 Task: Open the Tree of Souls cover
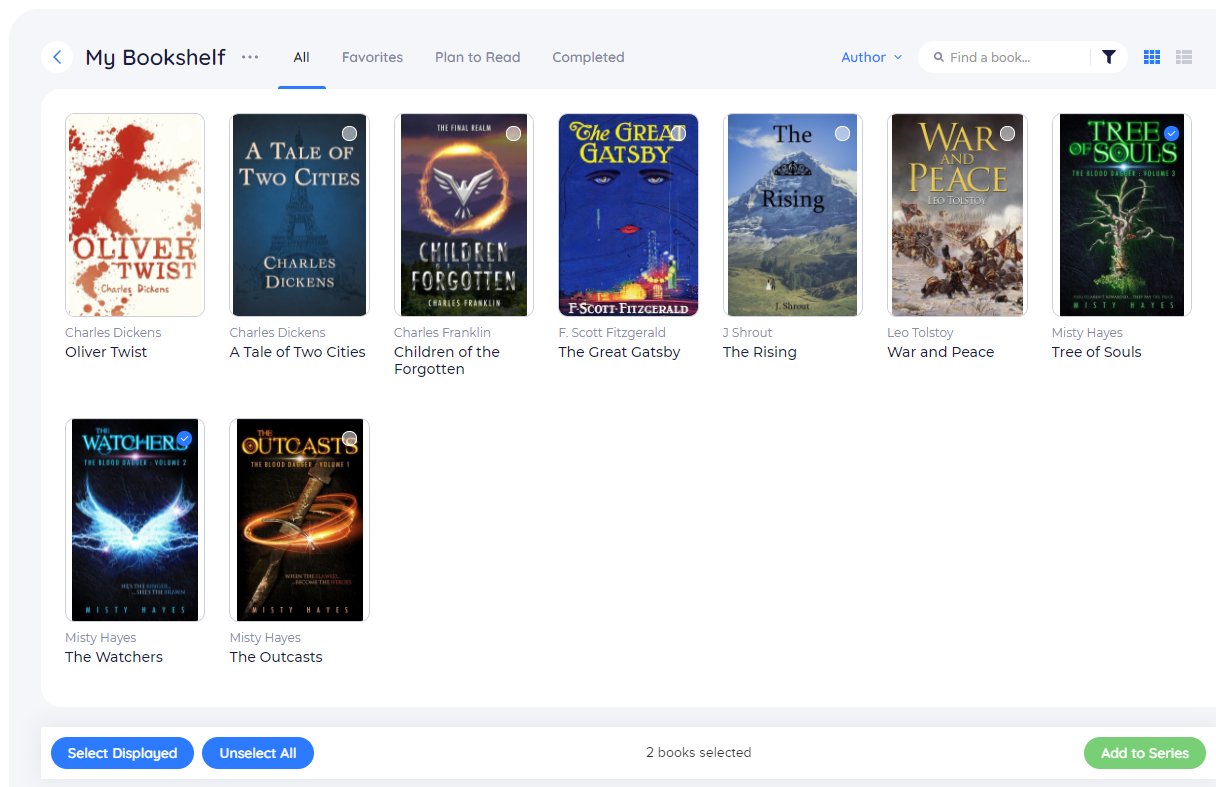[1122, 215]
